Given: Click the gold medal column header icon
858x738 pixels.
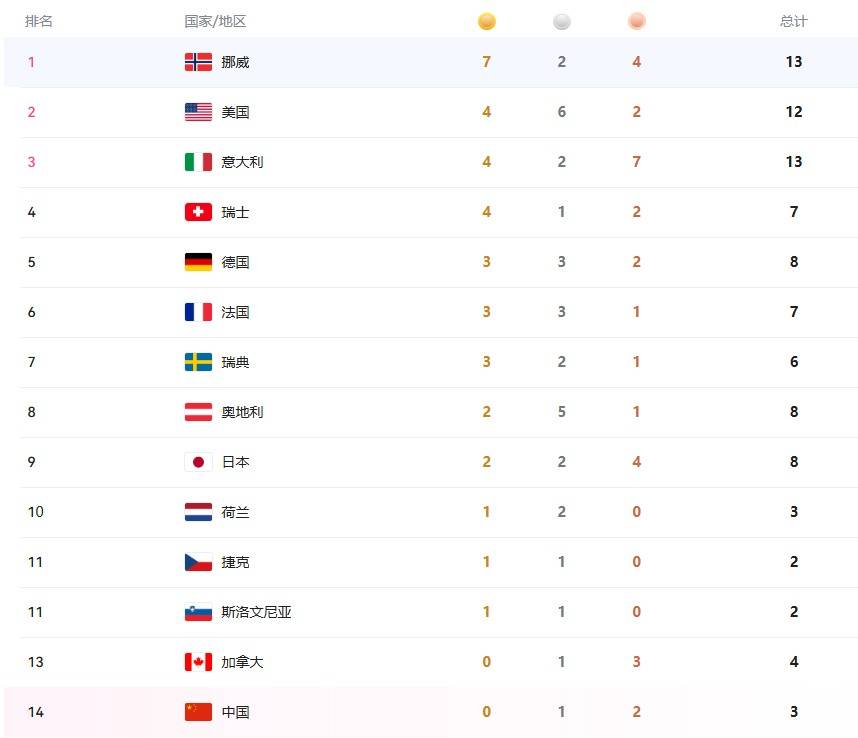Looking at the screenshot, I should pyautogui.click(x=487, y=21).
